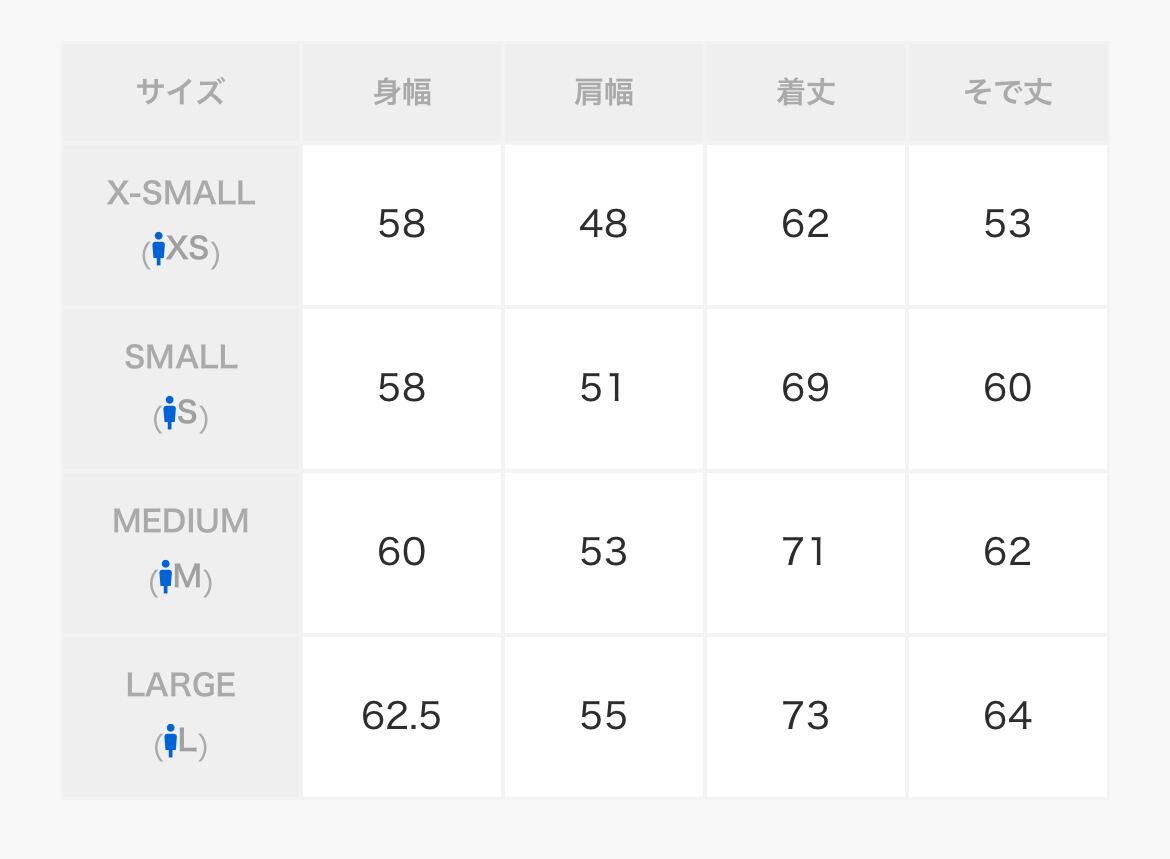Click the そで丈 column header
Viewport: 1170px width, 859px height.
pos(1007,93)
